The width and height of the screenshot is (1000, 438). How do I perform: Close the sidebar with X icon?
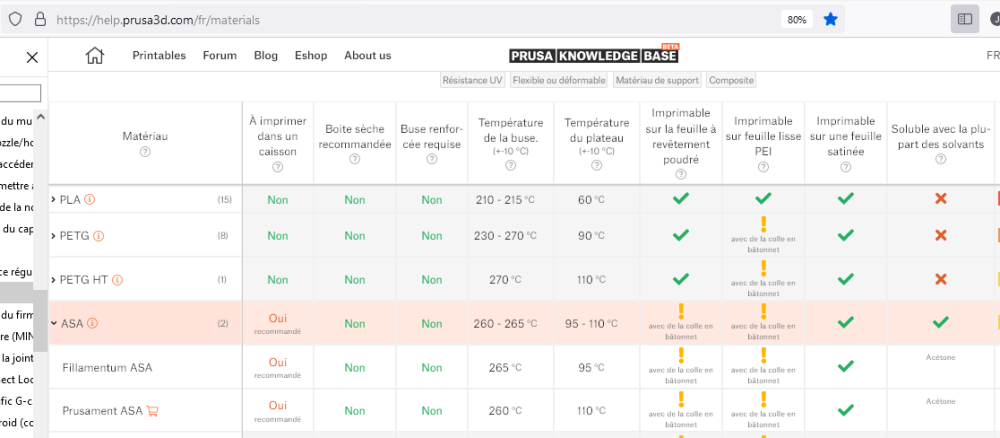click(x=32, y=58)
